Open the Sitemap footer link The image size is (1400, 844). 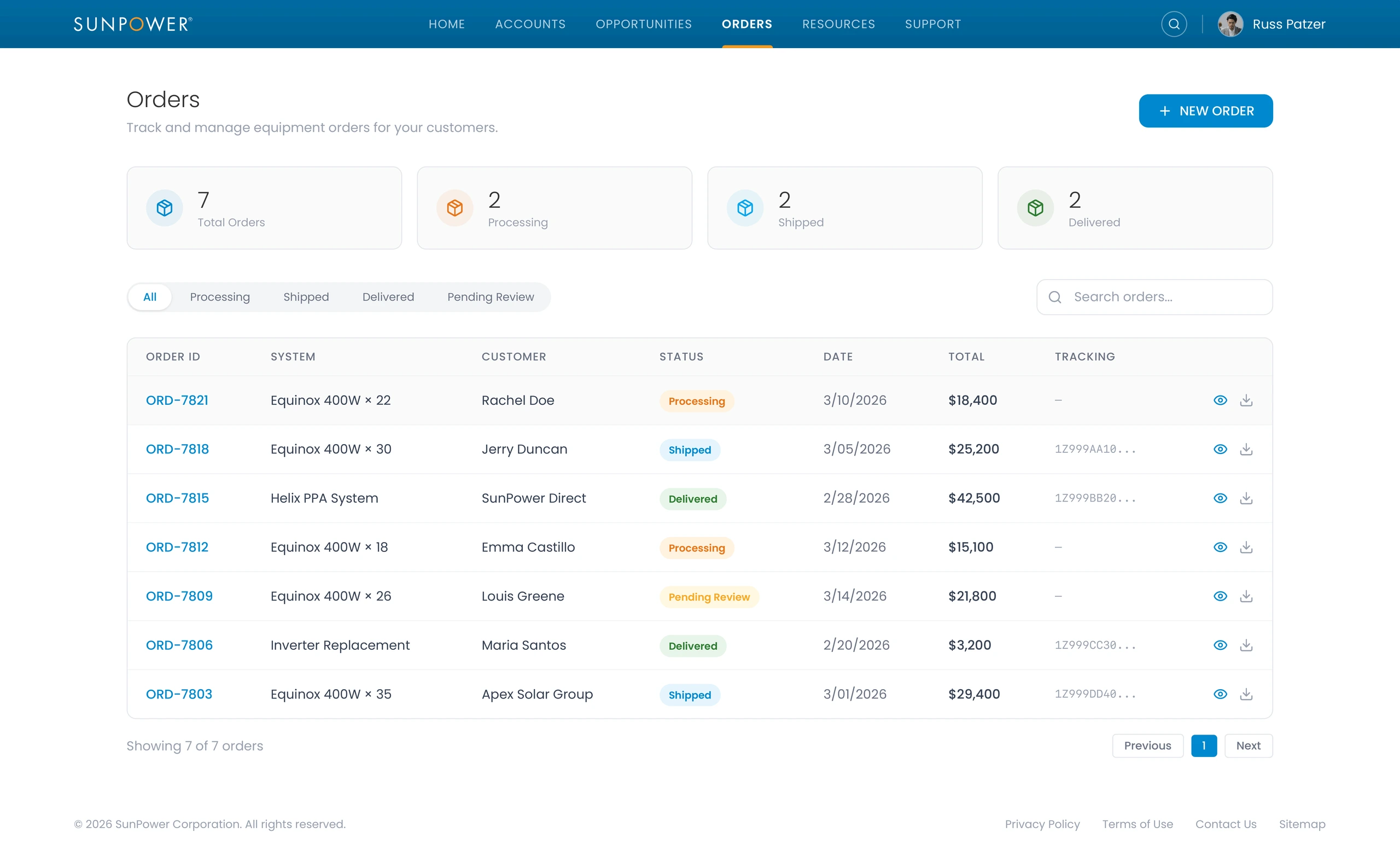pos(1302,824)
